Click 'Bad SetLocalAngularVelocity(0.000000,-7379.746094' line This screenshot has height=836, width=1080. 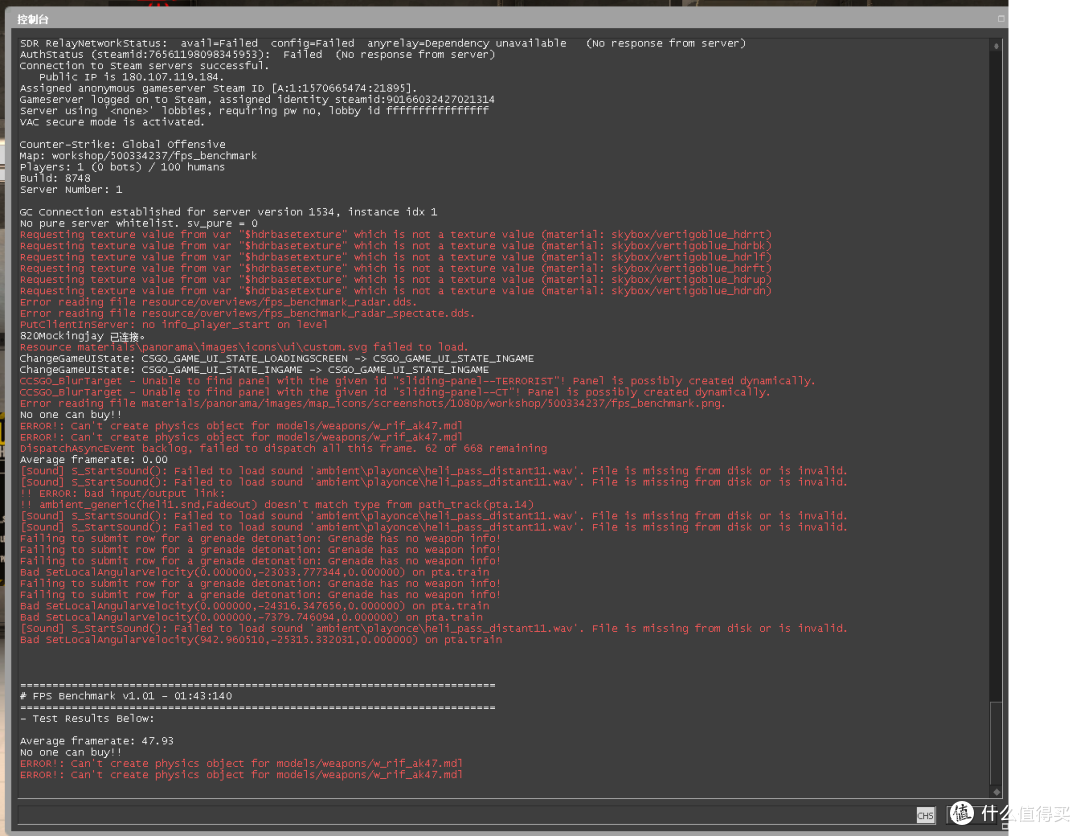pos(251,617)
